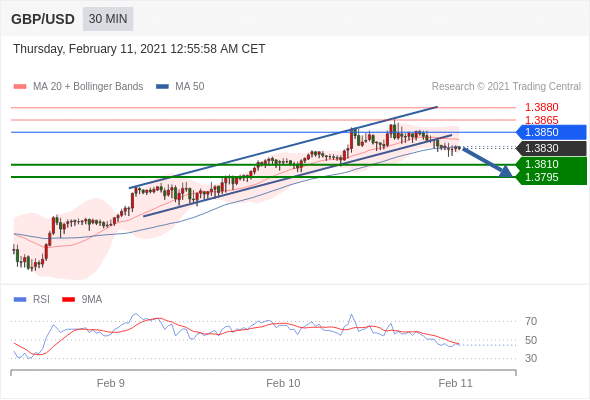
Task: Toggle the 9MA legend entry
Action: click(82, 300)
